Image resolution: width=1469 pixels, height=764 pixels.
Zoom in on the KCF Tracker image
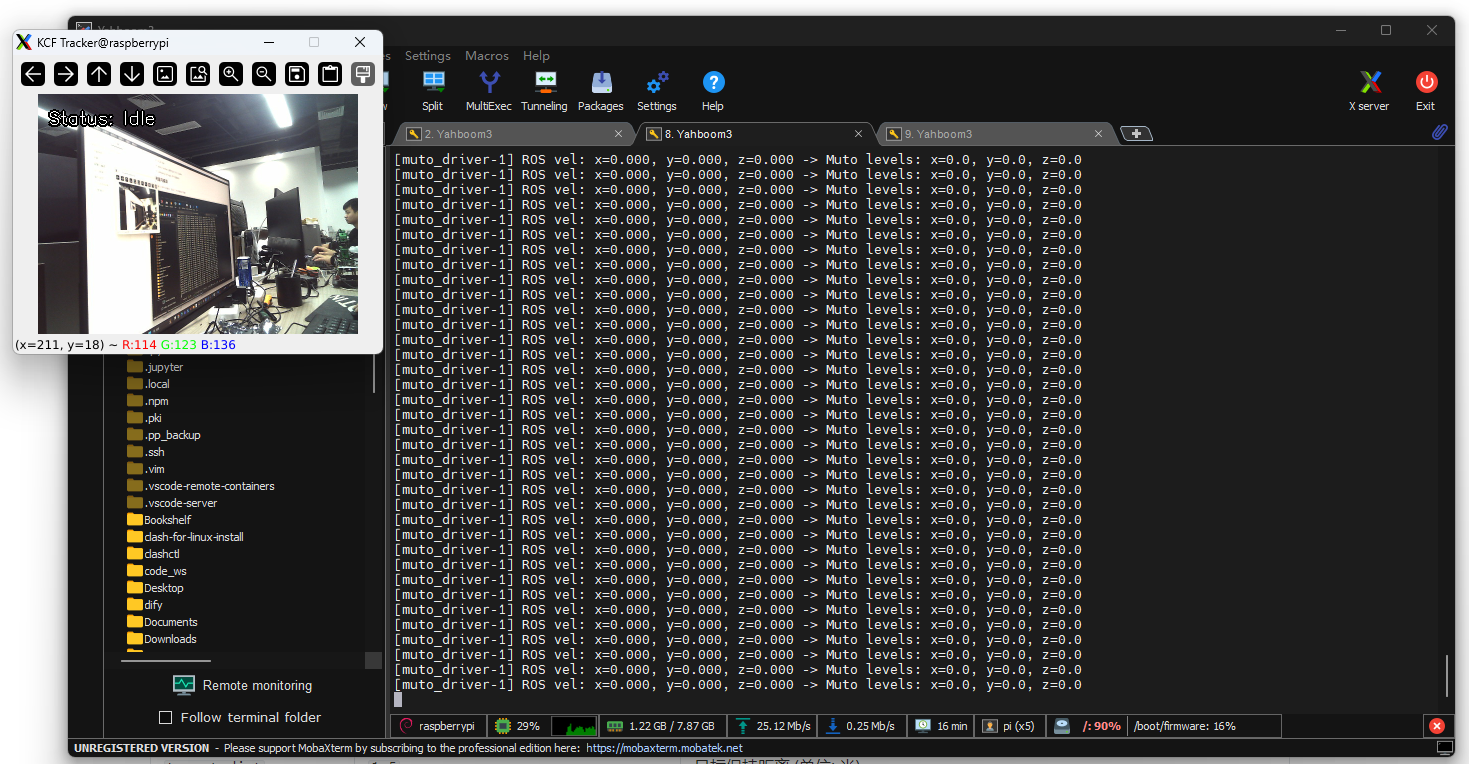tap(231, 73)
